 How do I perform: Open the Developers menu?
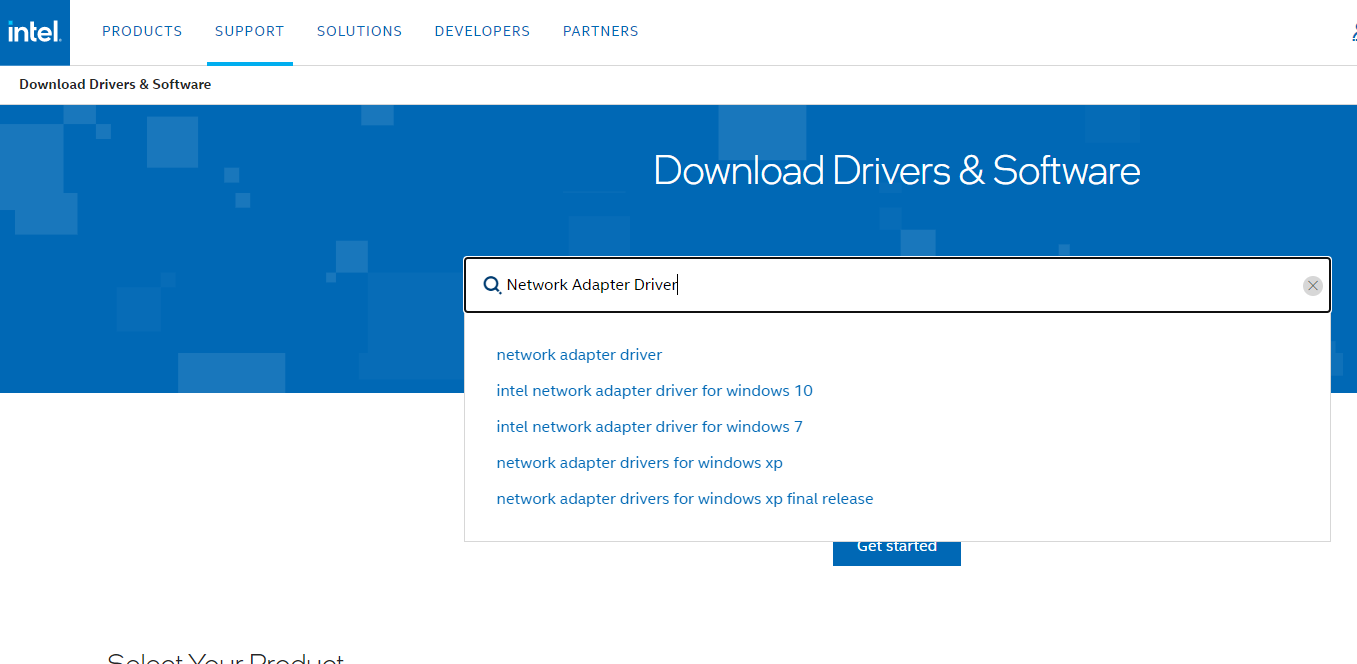pyautogui.click(x=482, y=31)
